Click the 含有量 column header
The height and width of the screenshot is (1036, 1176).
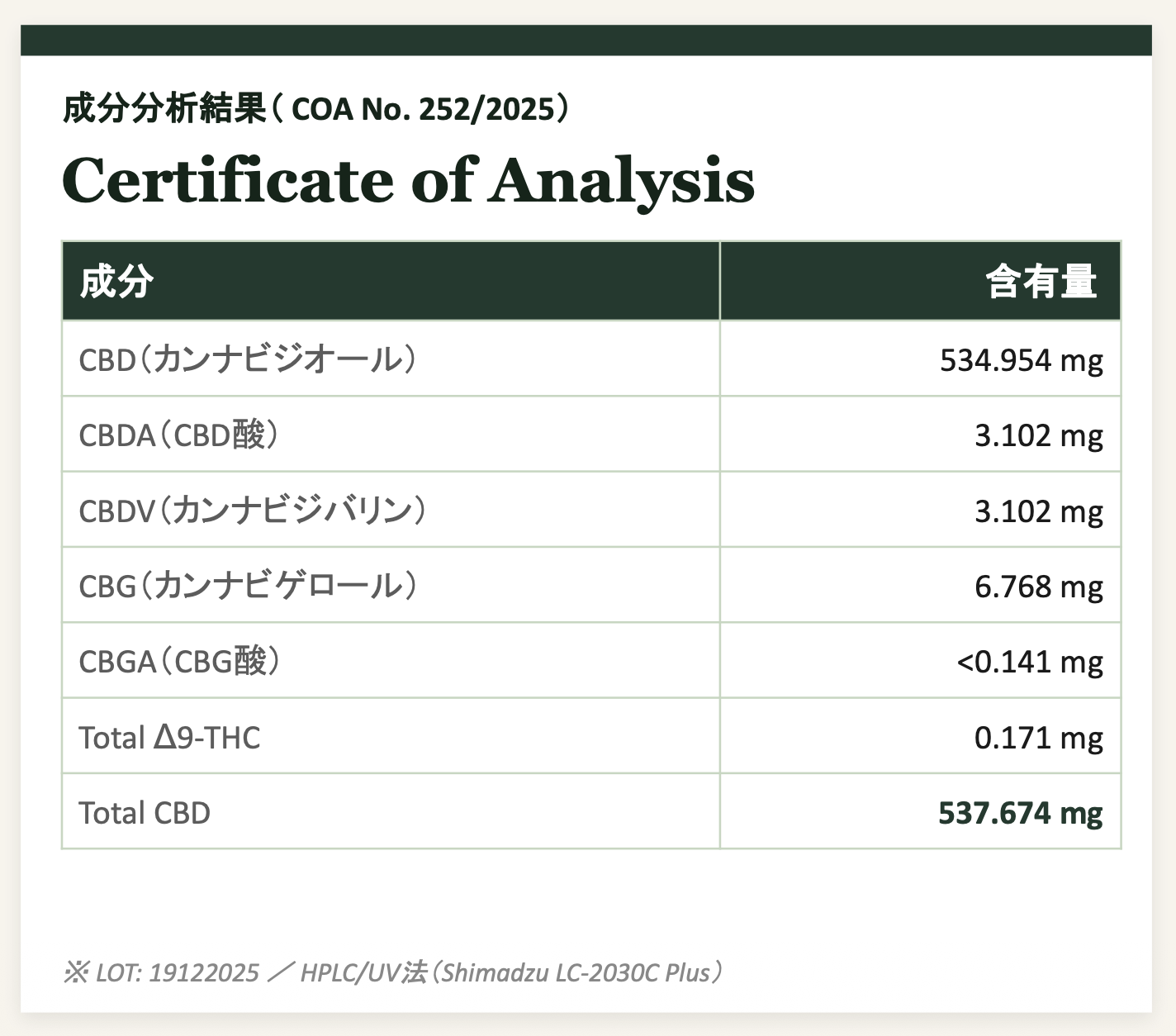click(1041, 282)
